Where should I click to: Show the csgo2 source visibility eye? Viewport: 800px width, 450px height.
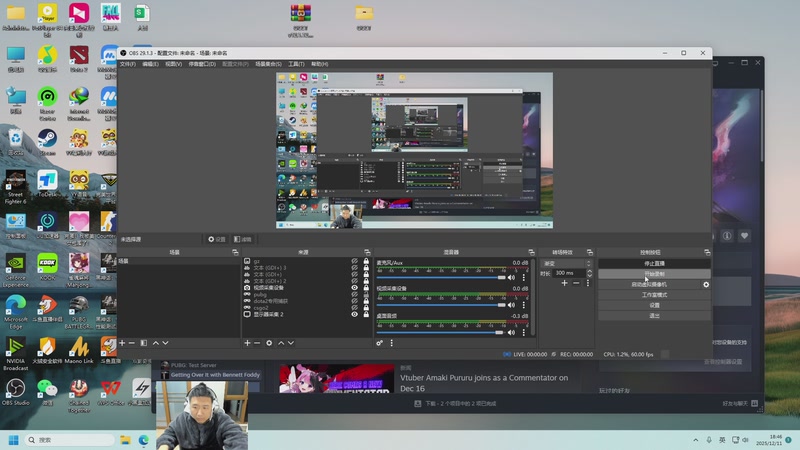[x=355, y=308]
